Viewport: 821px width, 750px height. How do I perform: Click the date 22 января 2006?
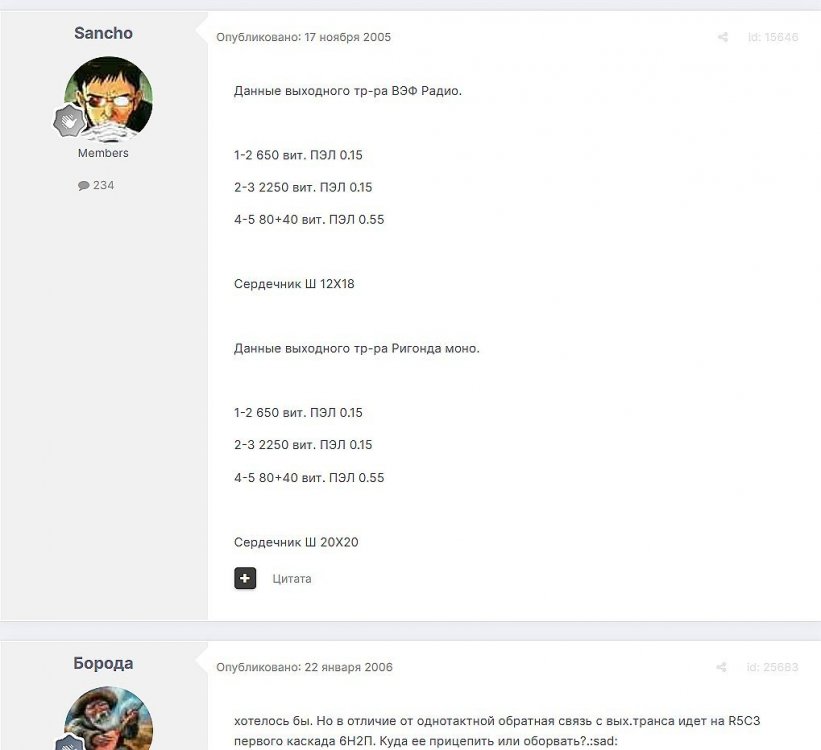click(x=348, y=667)
